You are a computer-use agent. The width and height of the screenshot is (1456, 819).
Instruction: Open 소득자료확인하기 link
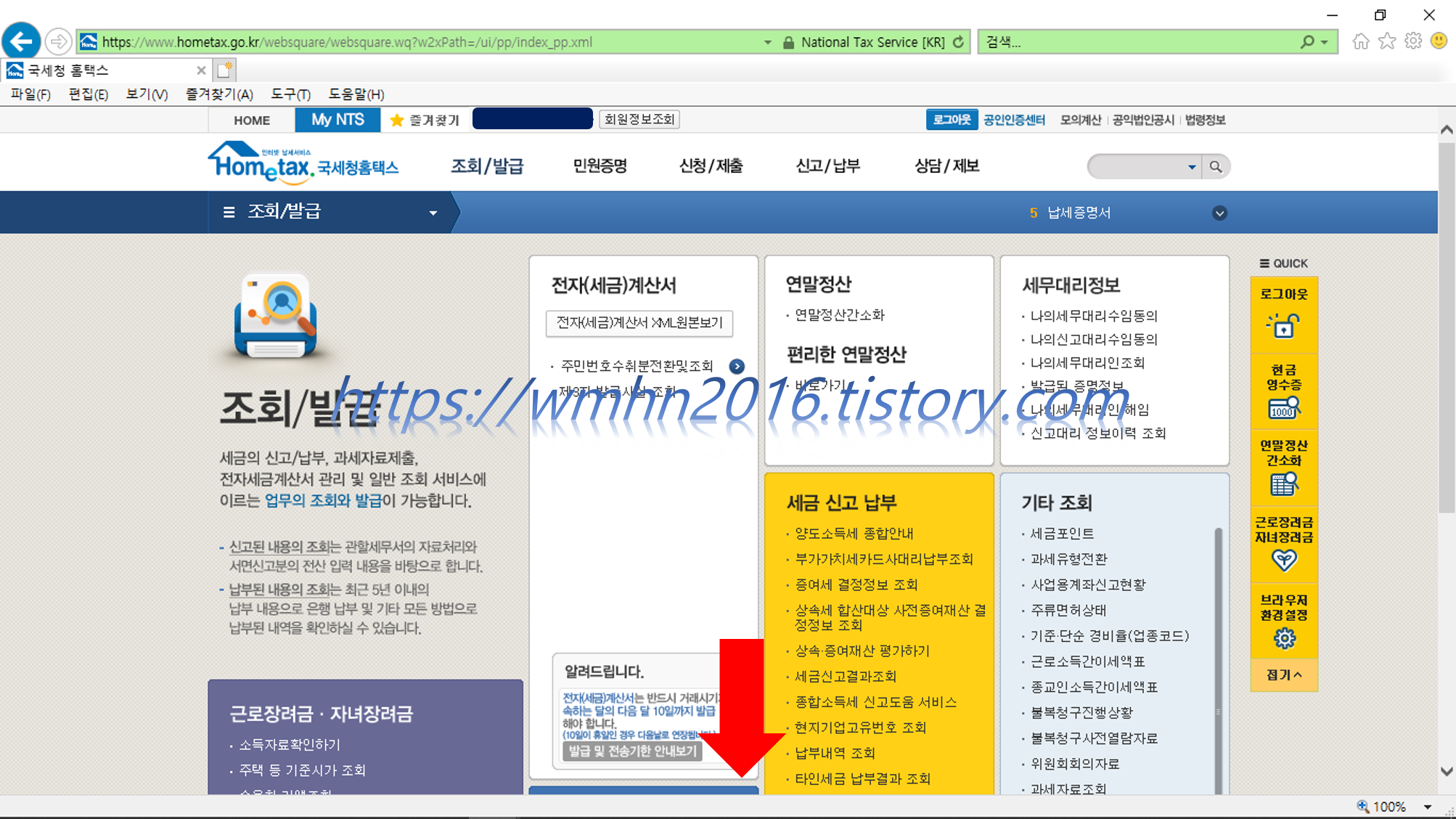[290, 745]
